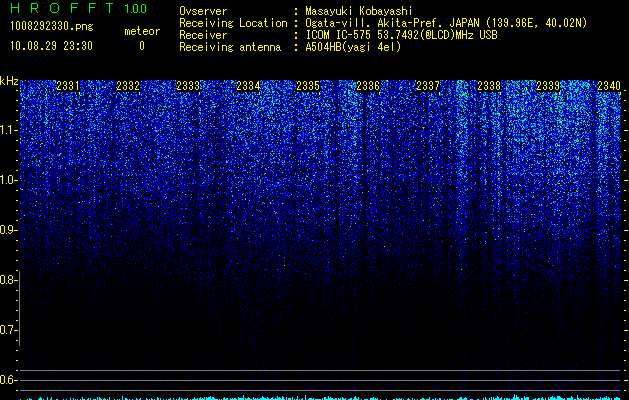
Task: Select the A504HB(yagi 4el) antenna text
Action: pos(353,47)
